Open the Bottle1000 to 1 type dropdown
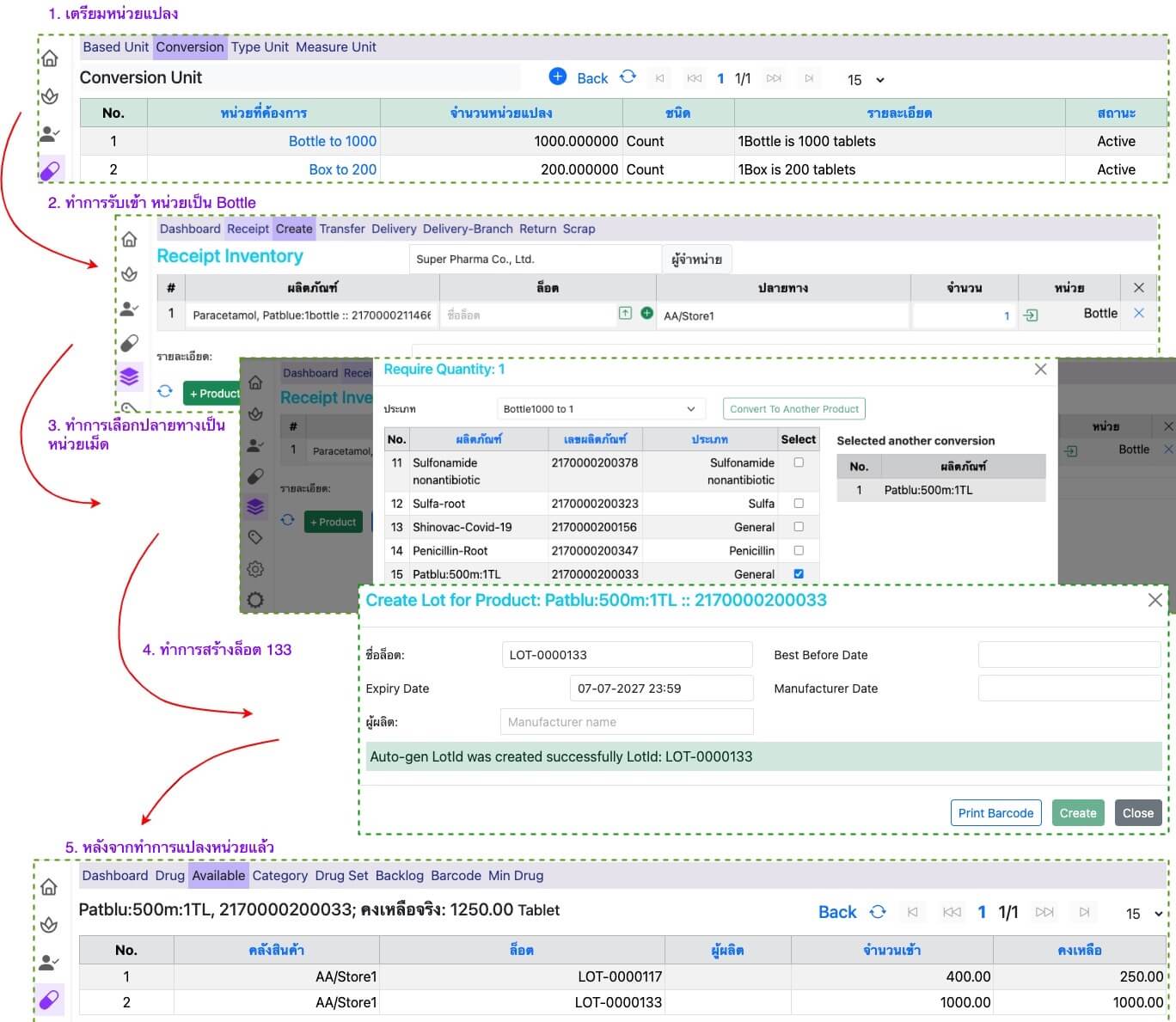 pyautogui.click(x=599, y=409)
